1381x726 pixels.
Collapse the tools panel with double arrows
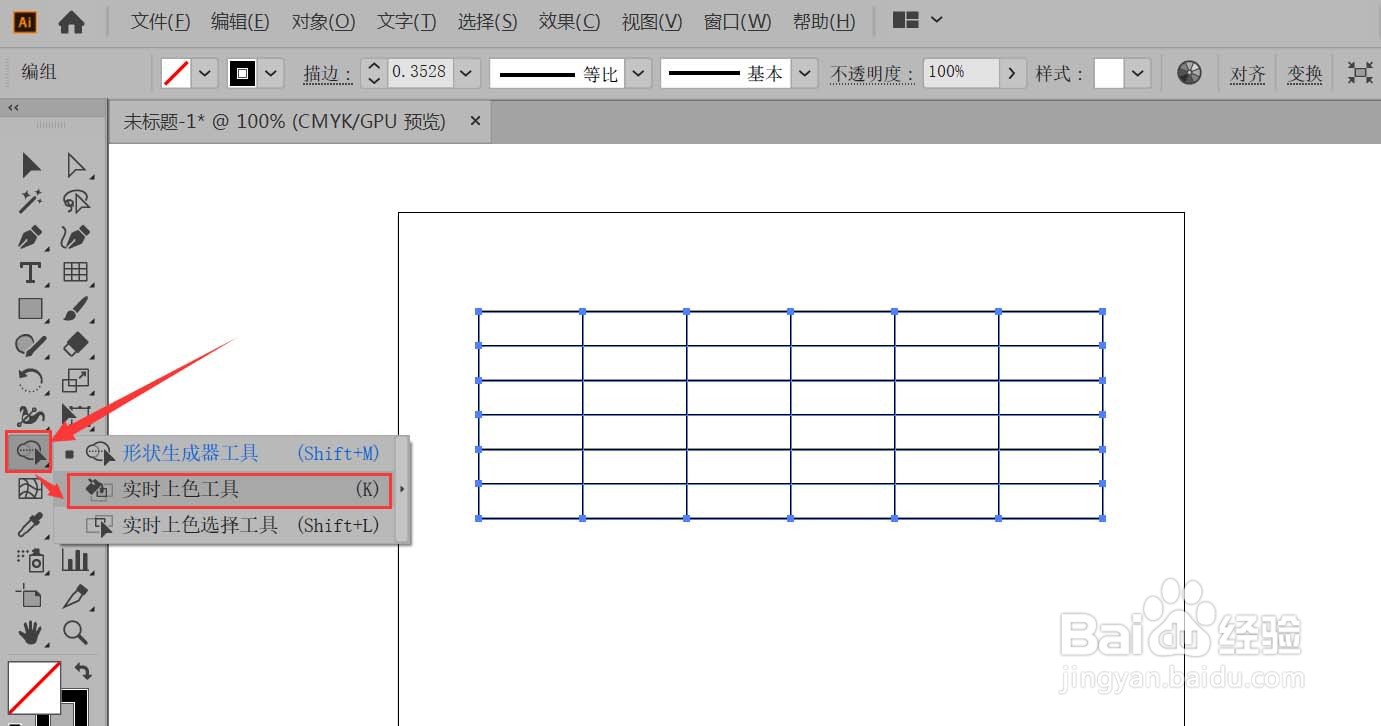click(14, 108)
